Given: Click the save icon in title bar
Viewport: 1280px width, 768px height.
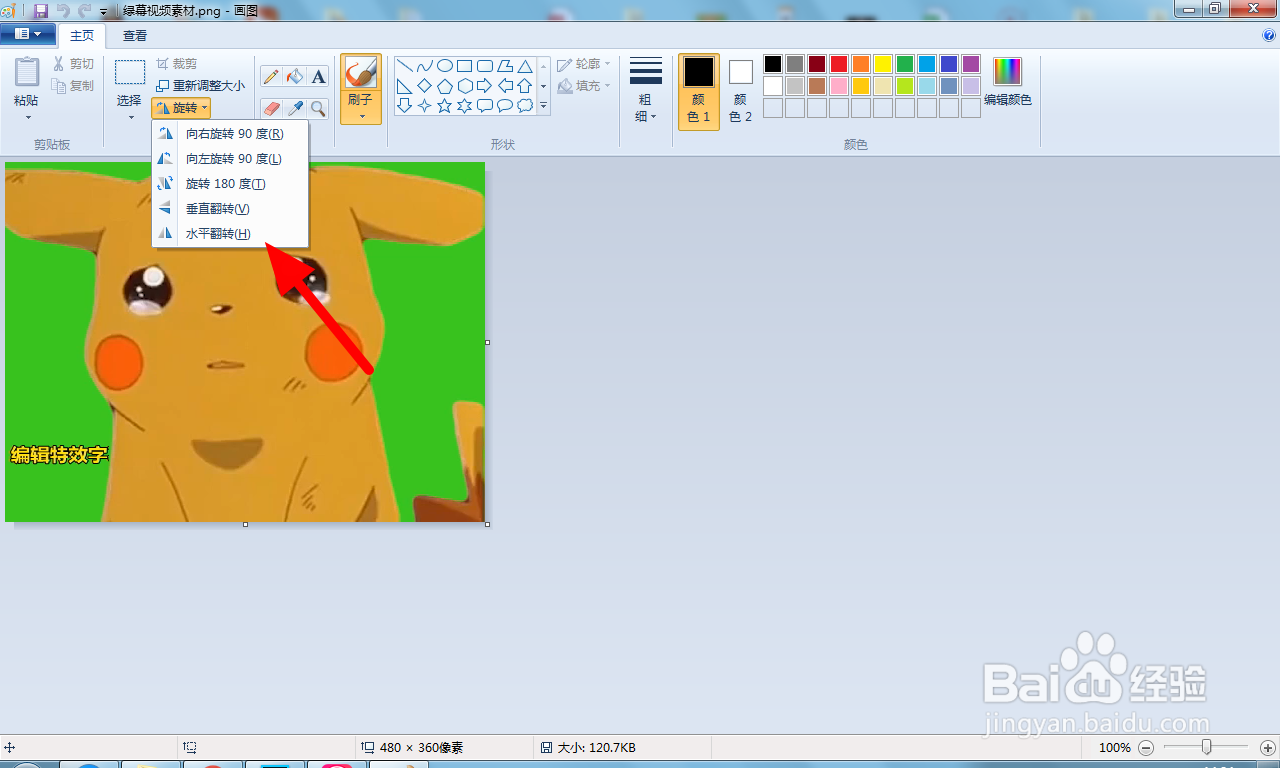Looking at the screenshot, I should (41, 9).
